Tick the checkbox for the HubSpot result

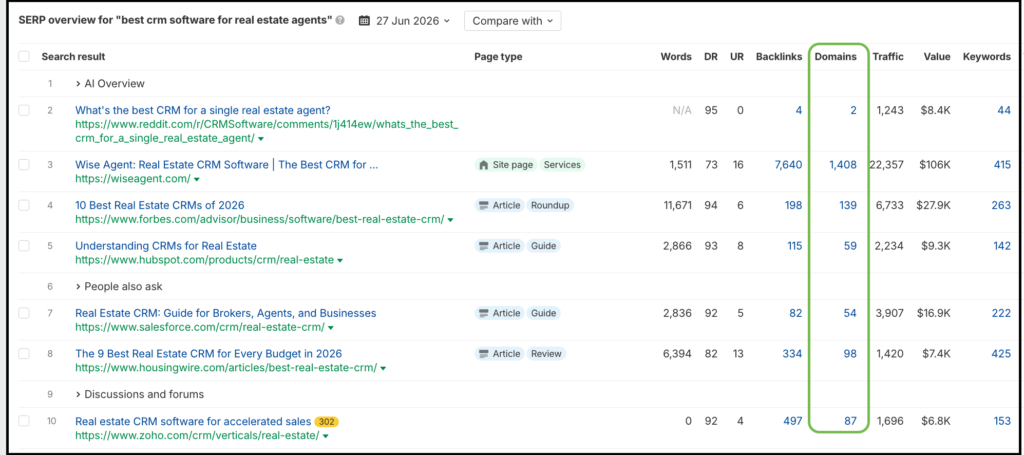[24, 246]
